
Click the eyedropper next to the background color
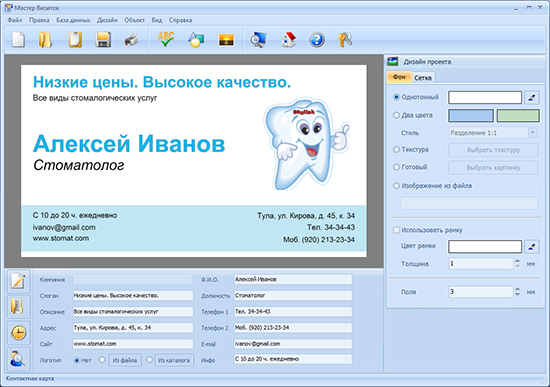click(x=532, y=98)
